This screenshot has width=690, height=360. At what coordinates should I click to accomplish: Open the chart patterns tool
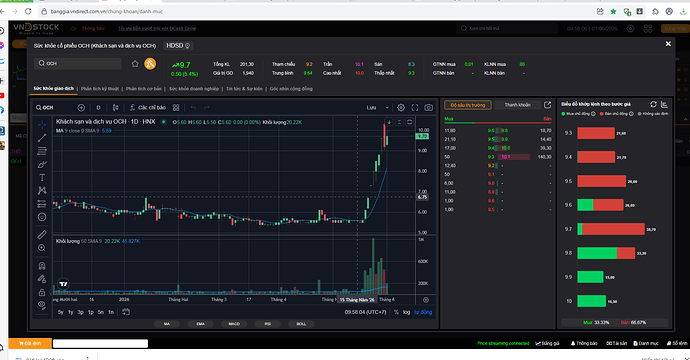pyautogui.click(x=42, y=191)
